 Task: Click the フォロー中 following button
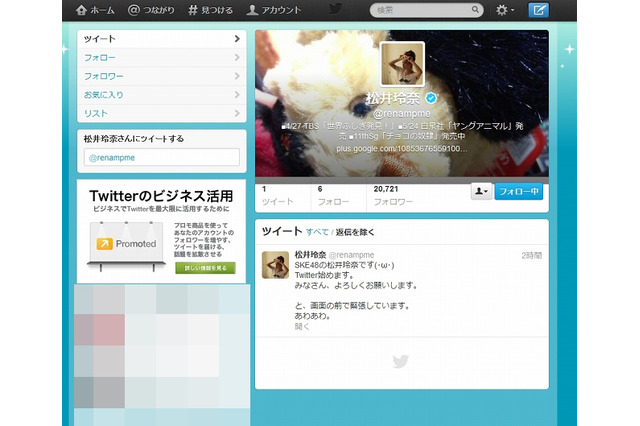[519, 191]
